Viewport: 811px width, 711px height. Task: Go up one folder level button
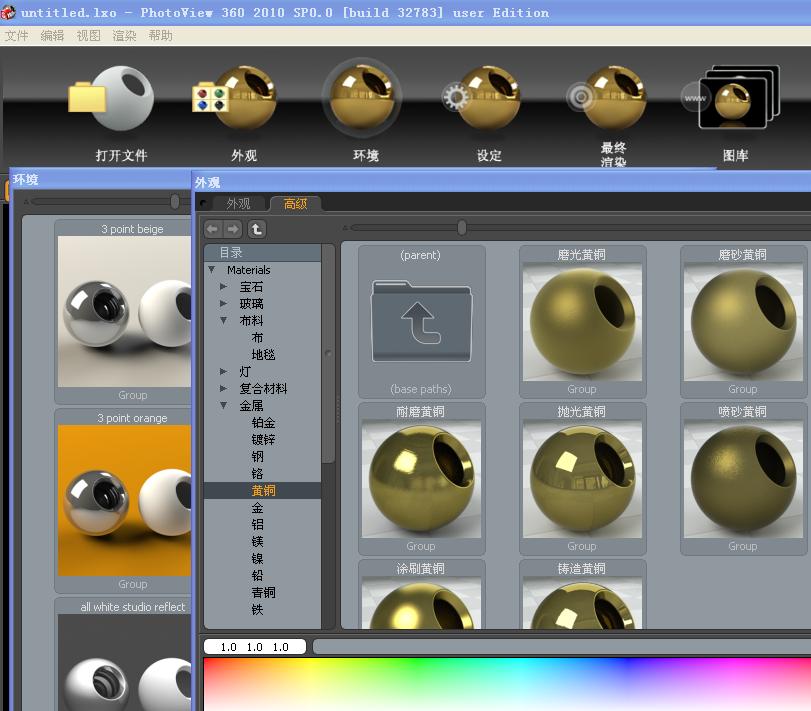pyautogui.click(x=257, y=229)
